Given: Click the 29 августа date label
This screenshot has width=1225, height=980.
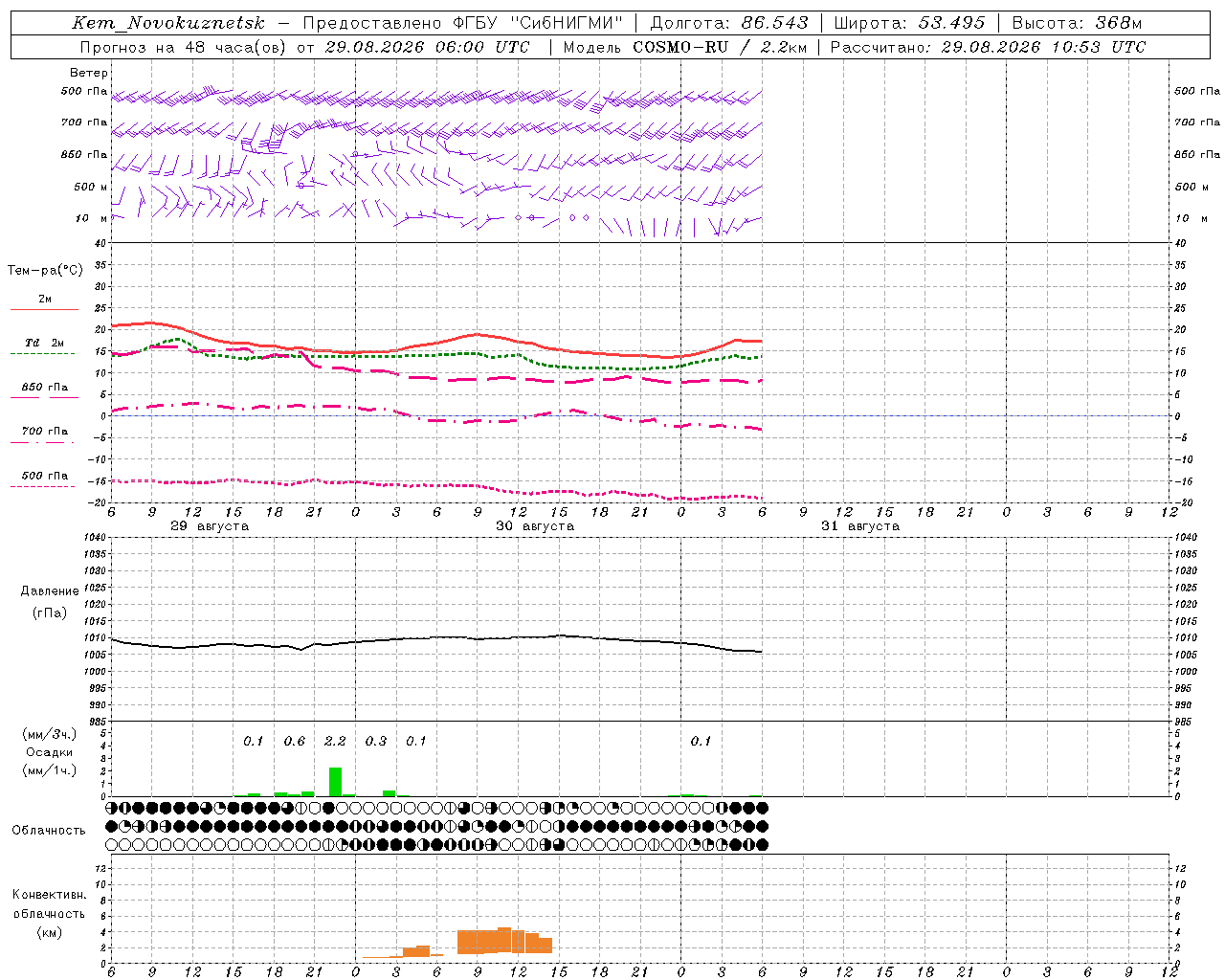Looking at the screenshot, I should [210, 526].
